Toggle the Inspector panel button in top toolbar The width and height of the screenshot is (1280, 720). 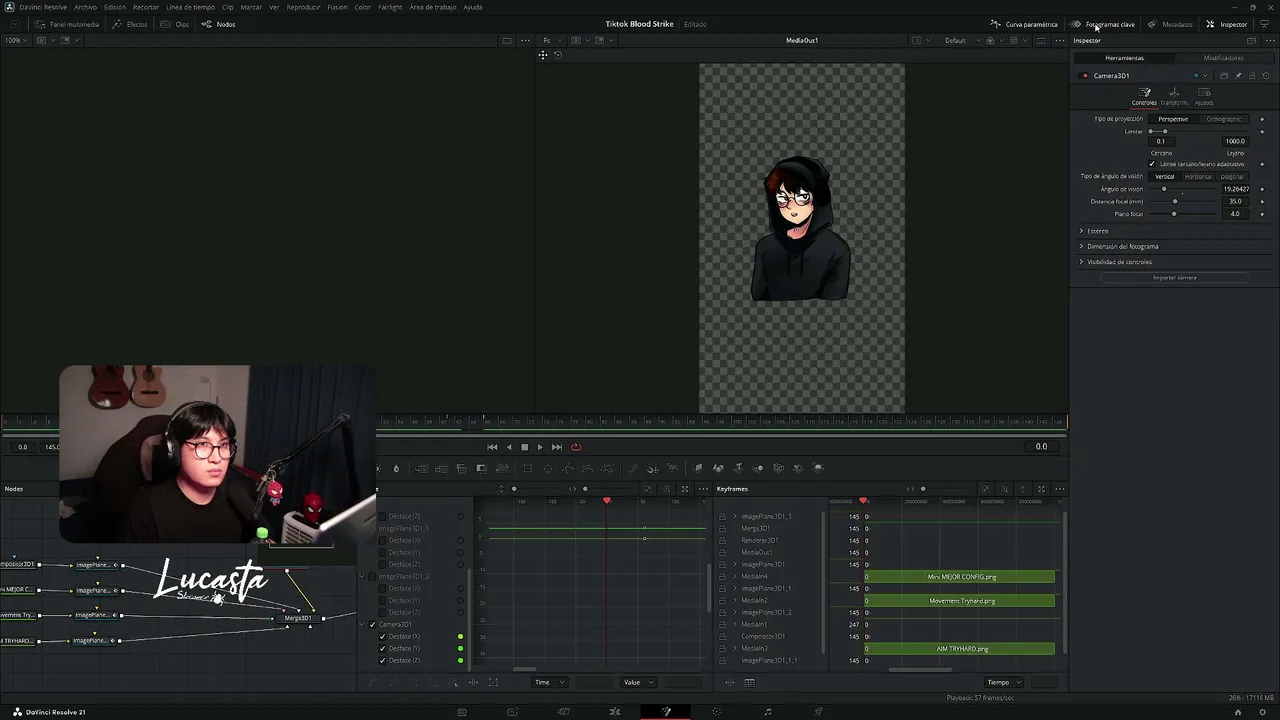tap(1227, 24)
